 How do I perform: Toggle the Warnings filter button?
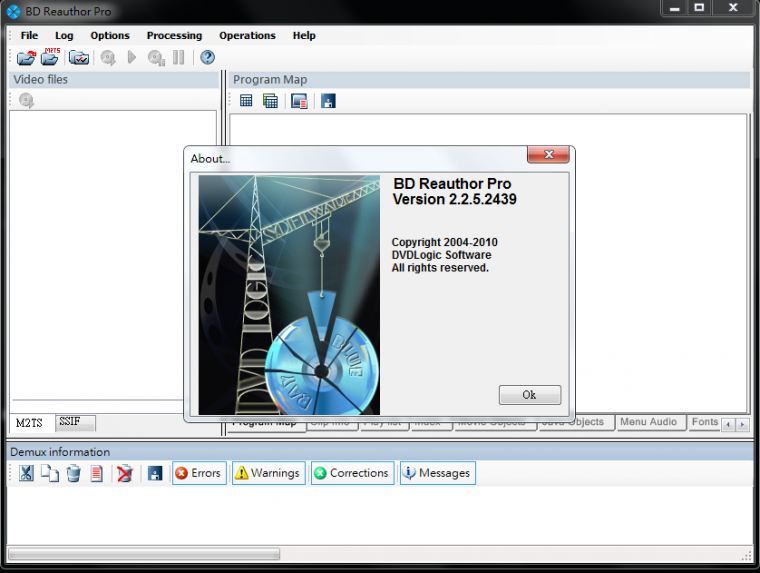point(267,473)
